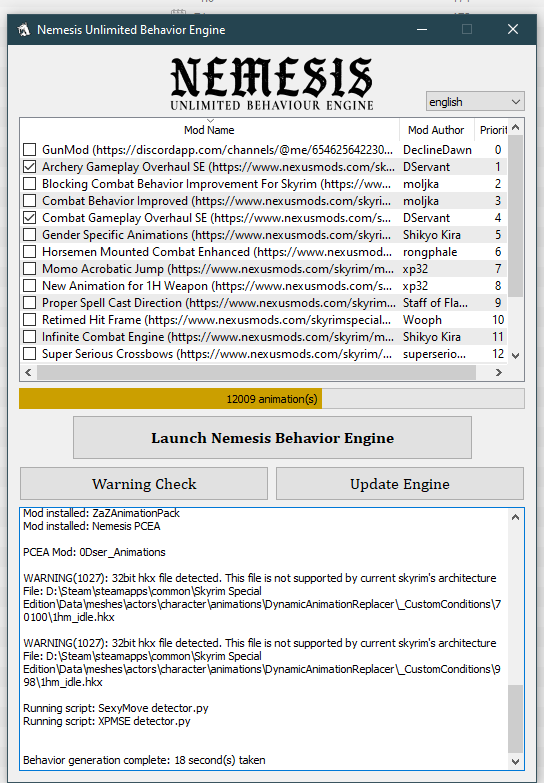This screenshot has height=783, width=544.
Task: Sort by the Mod Name column header
Action: (209, 130)
